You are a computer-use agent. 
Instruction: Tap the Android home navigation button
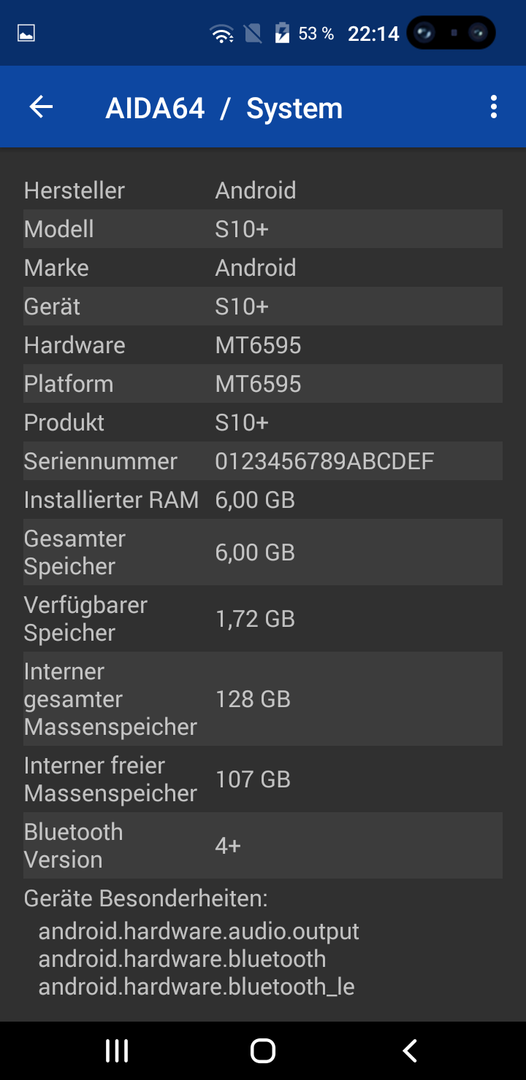click(x=262, y=1050)
